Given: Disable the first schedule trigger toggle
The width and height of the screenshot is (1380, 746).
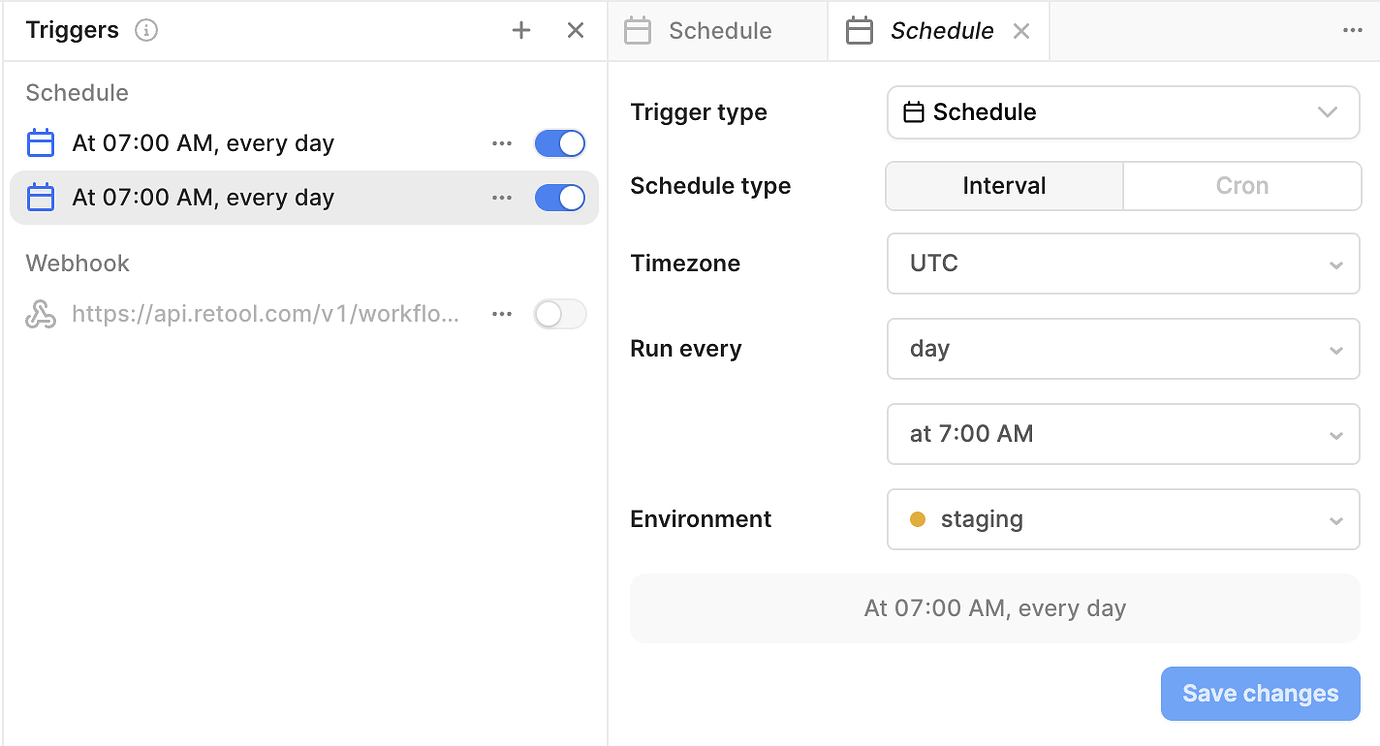Looking at the screenshot, I should pos(560,144).
